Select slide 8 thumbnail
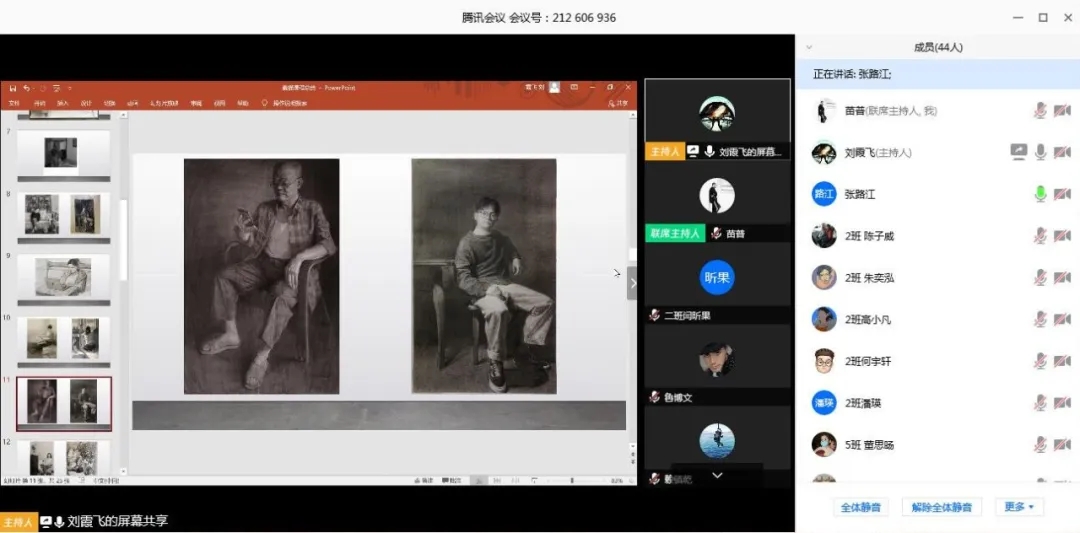 (63, 217)
